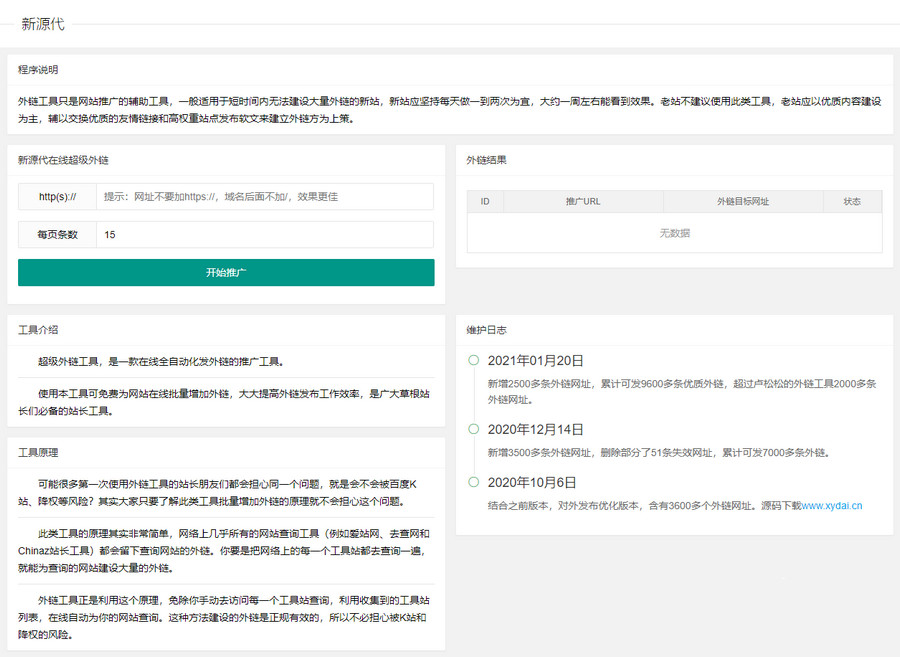
Task: Click the 开始推广 start promotion button
Action: pos(225,272)
